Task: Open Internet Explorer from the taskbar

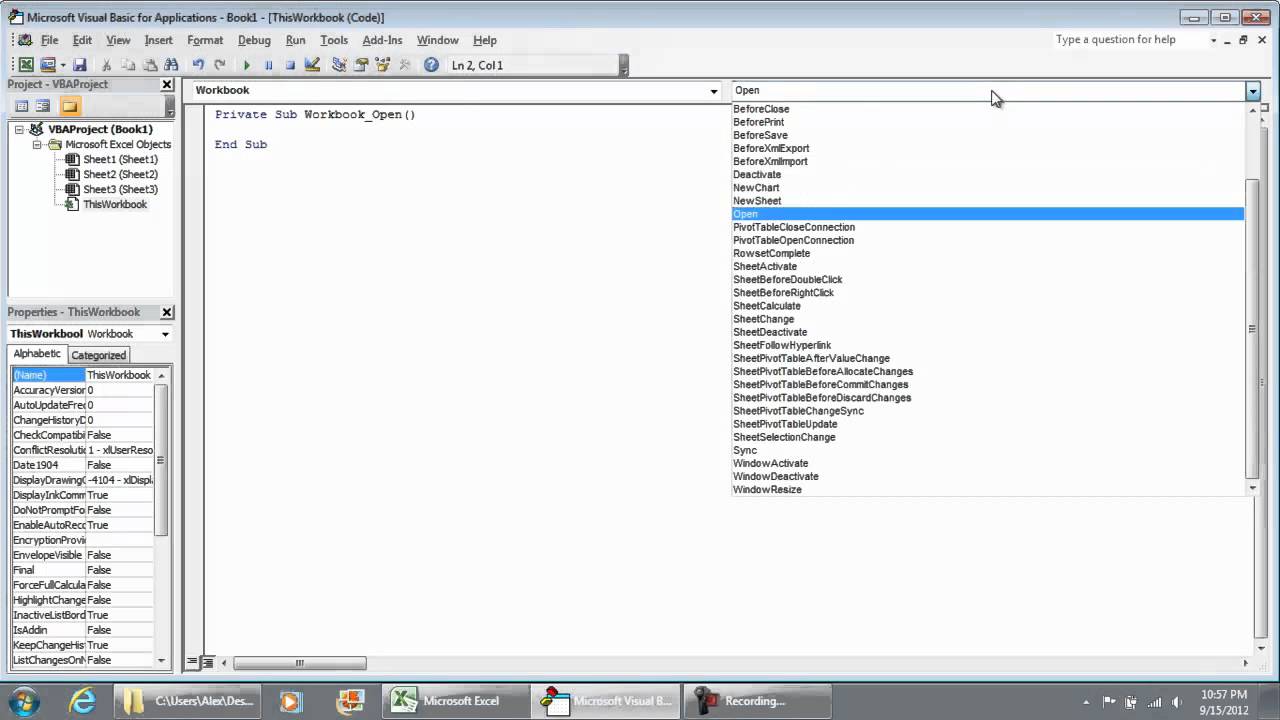Action: [x=82, y=700]
